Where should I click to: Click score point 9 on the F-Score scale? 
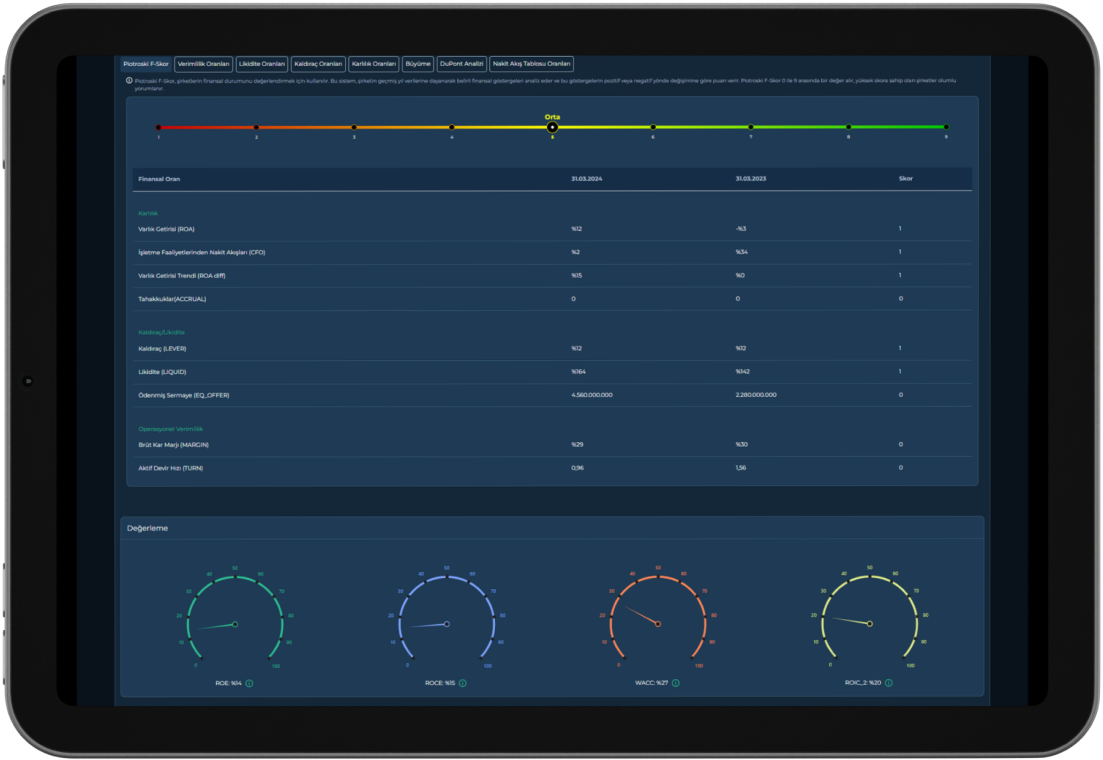[x=946, y=127]
